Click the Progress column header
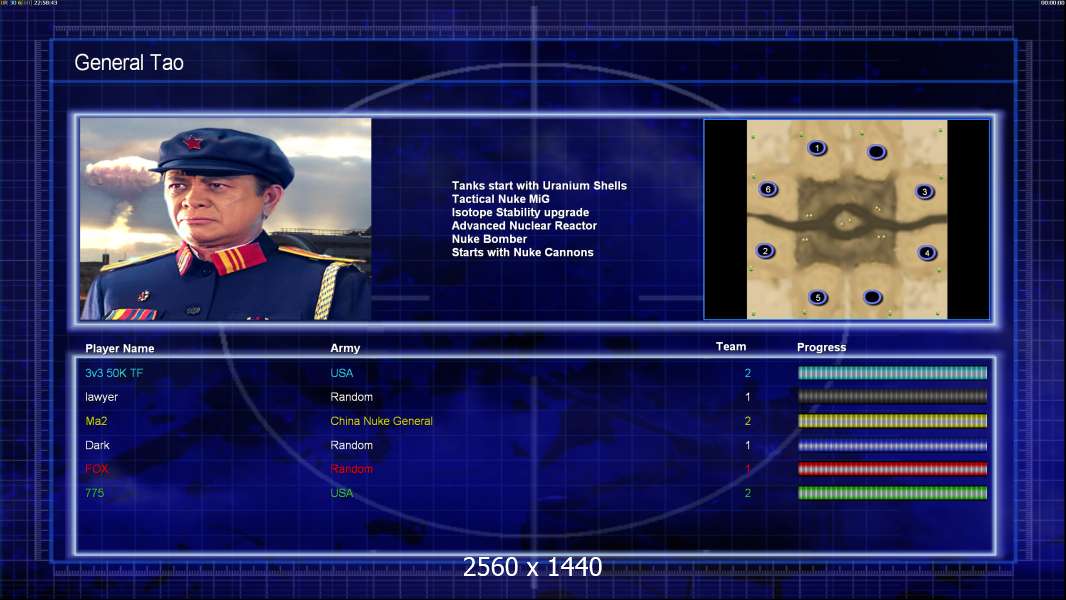 [821, 347]
